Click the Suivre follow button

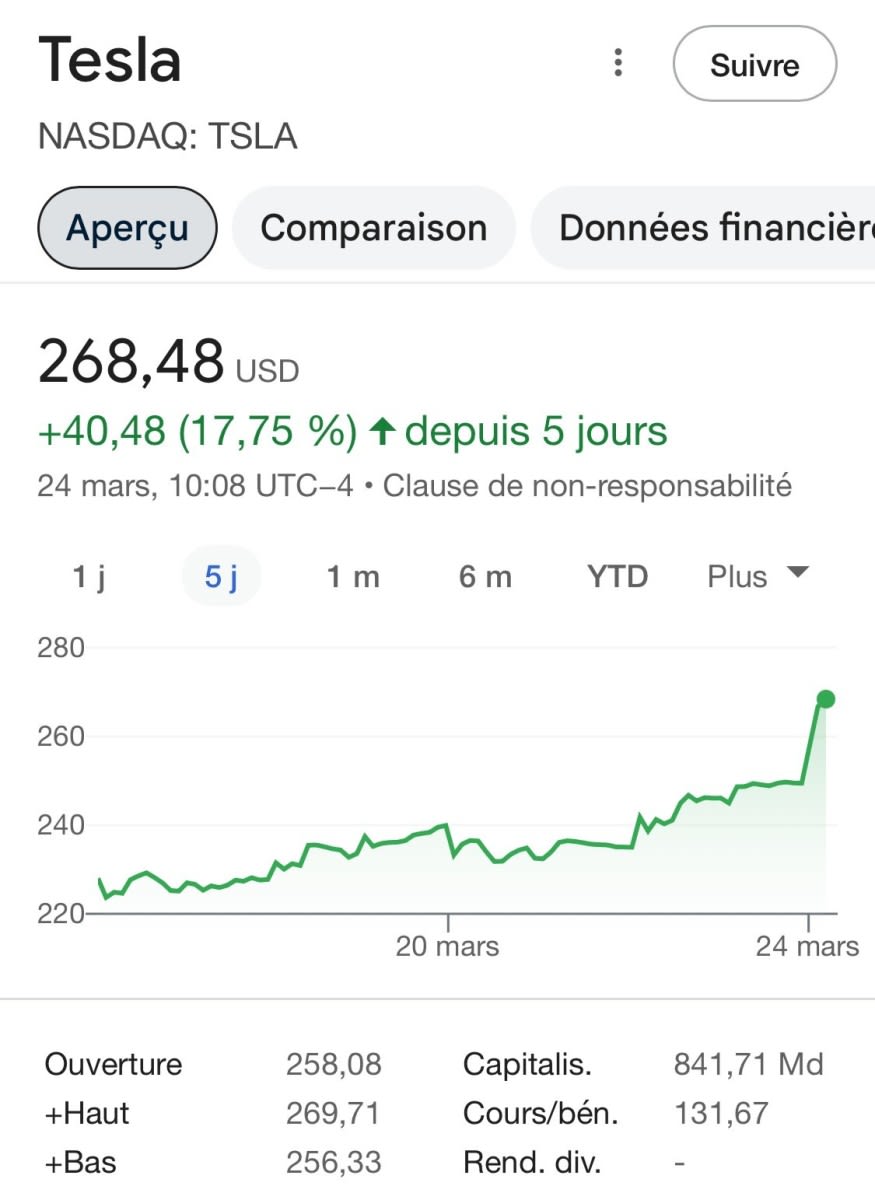point(754,65)
